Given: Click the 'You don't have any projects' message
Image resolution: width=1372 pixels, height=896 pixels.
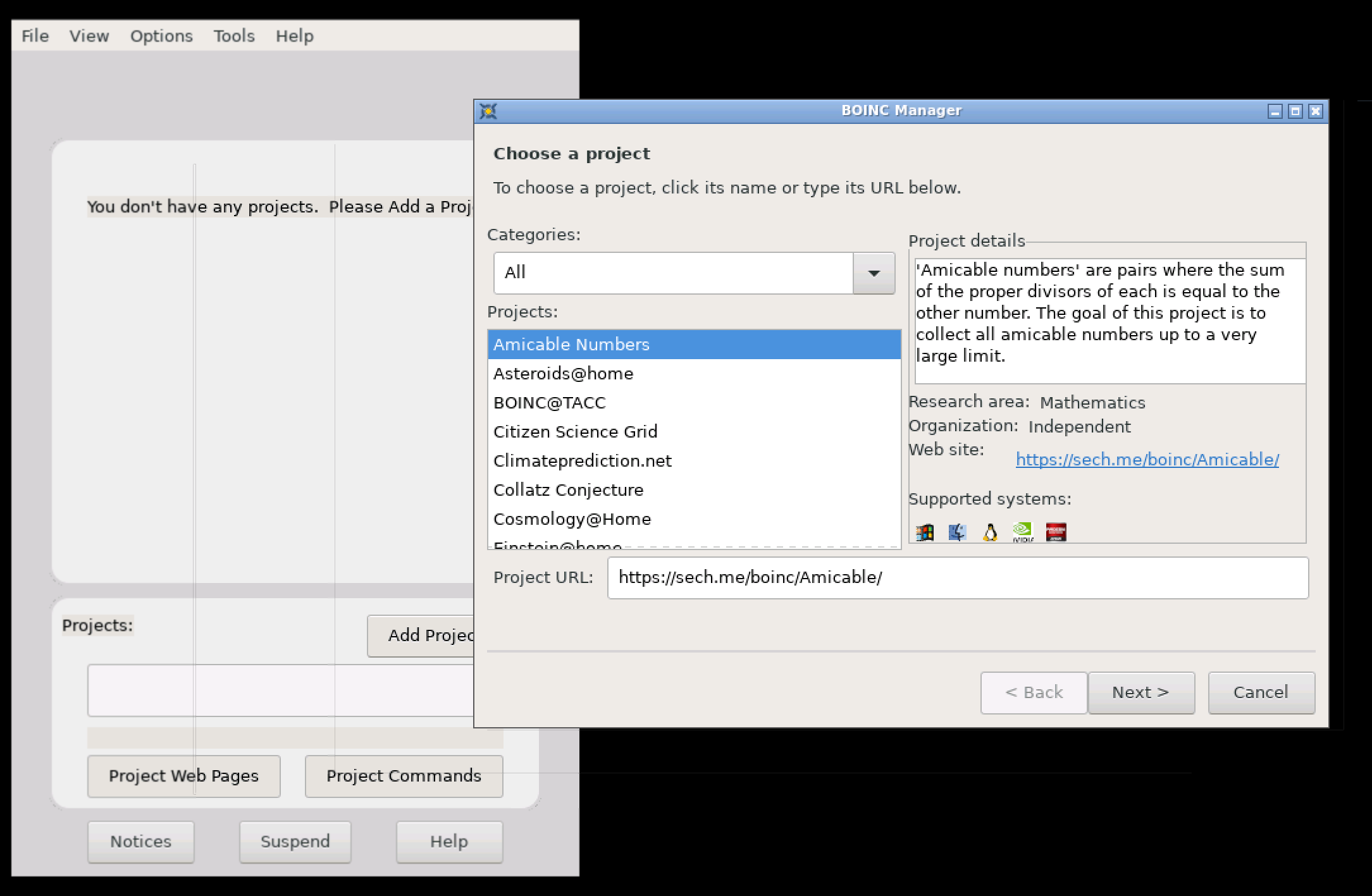Looking at the screenshot, I should point(280,207).
